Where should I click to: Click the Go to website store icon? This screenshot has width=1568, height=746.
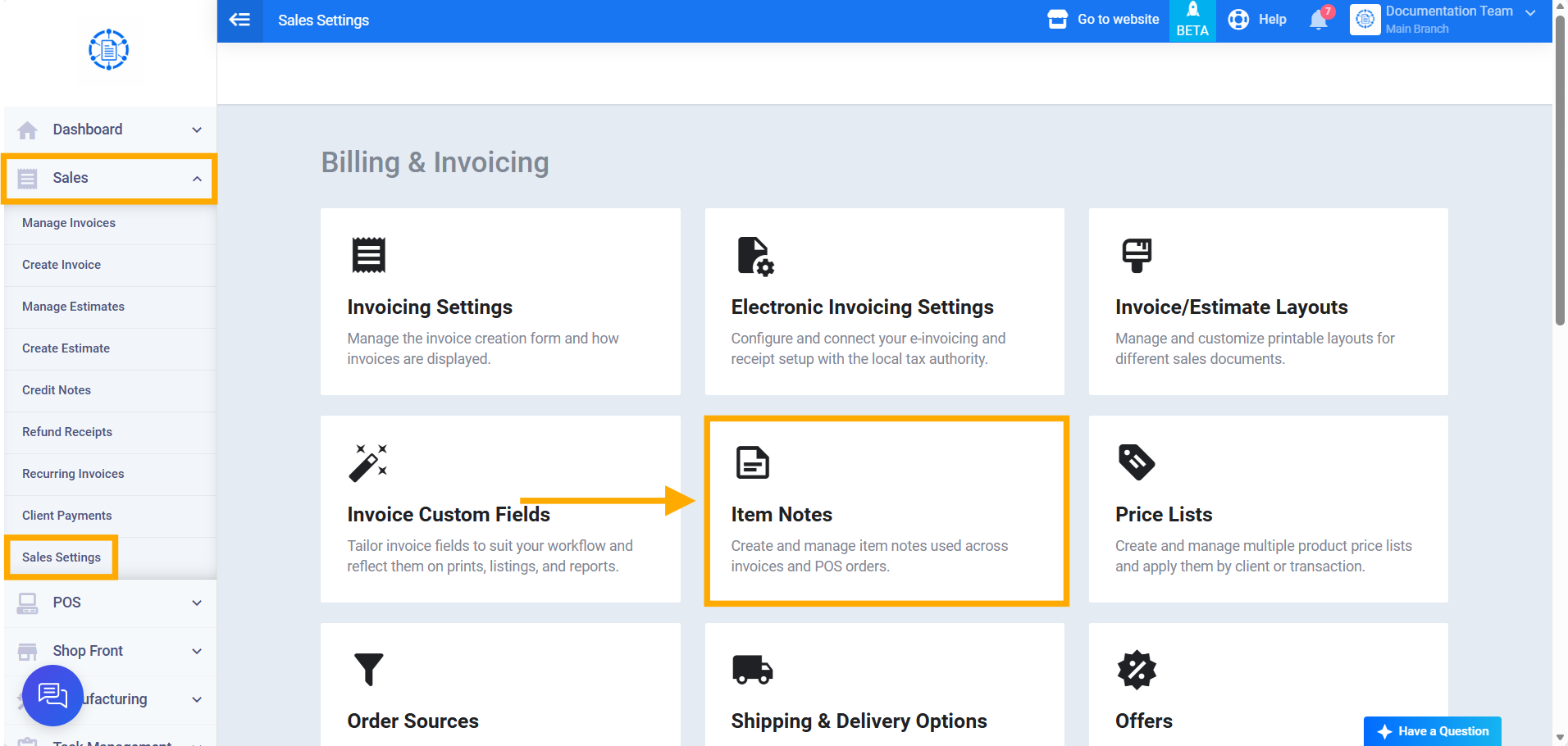(x=1058, y=20)
